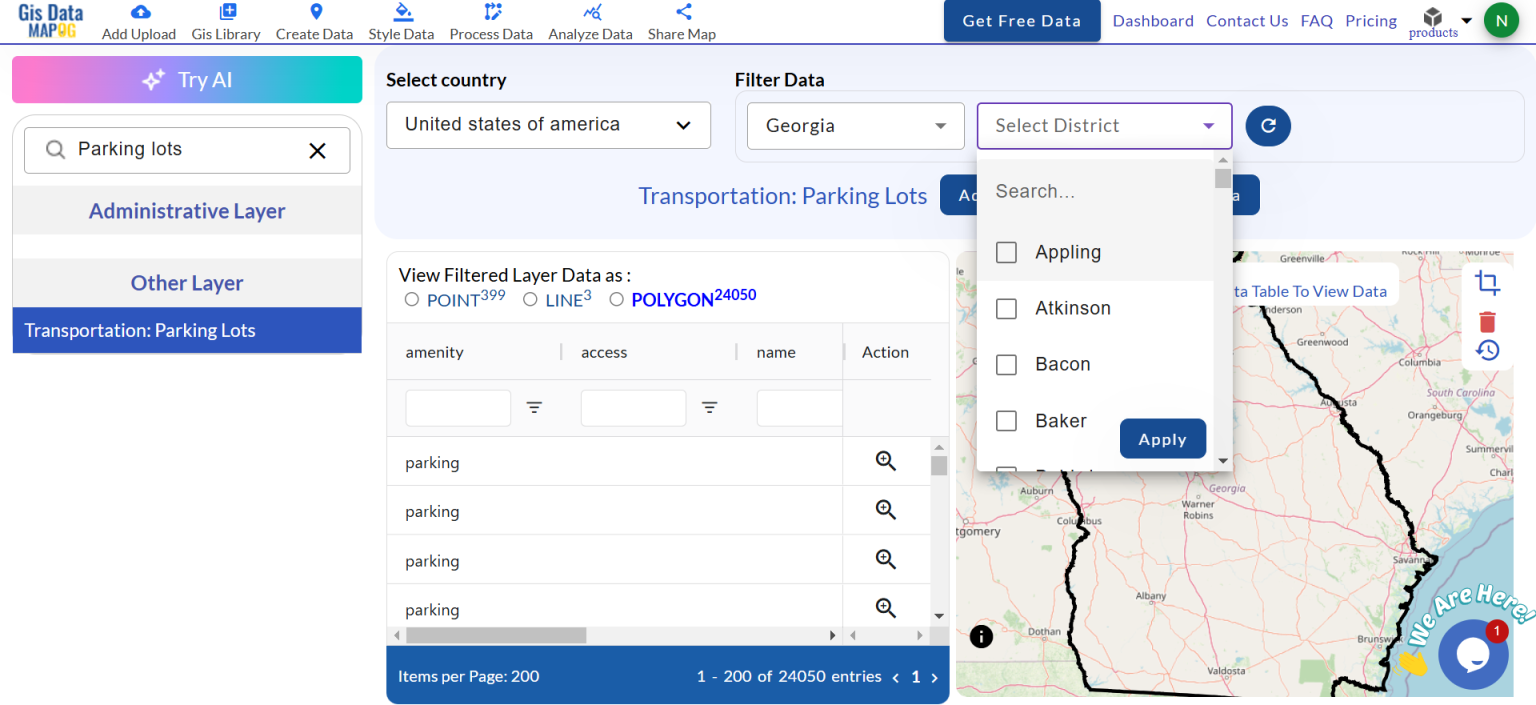Open the Style Data tool
The width and height of the screenshot is (1536, 705).
401,13
